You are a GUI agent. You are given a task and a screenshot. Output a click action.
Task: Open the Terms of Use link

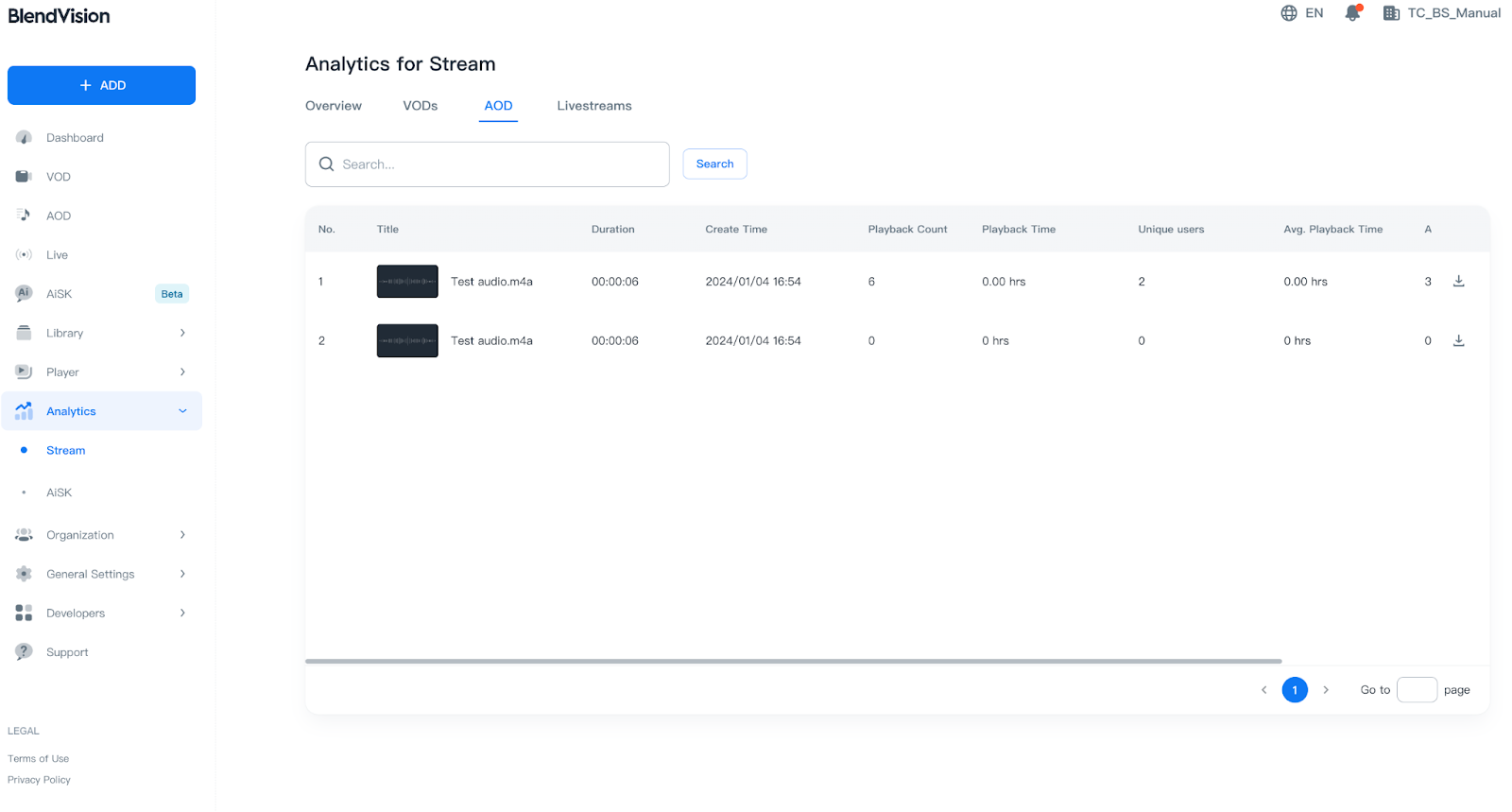tap(39, 759)
